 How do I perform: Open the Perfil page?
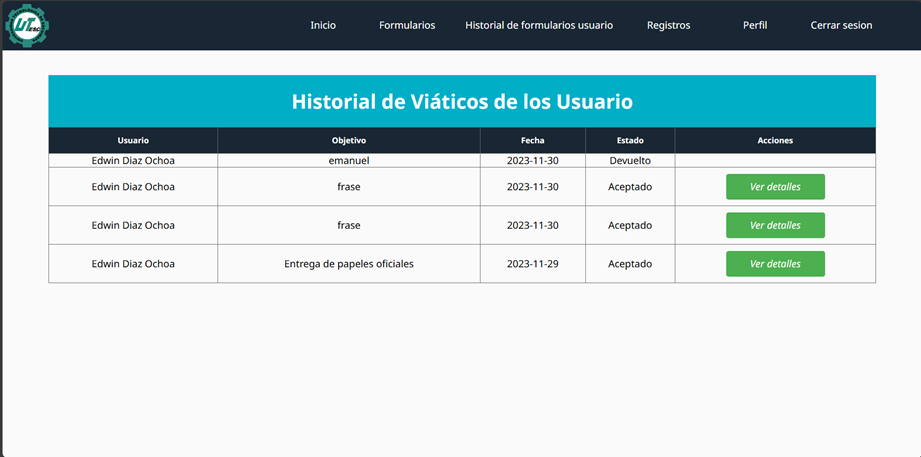click(755, 25)
